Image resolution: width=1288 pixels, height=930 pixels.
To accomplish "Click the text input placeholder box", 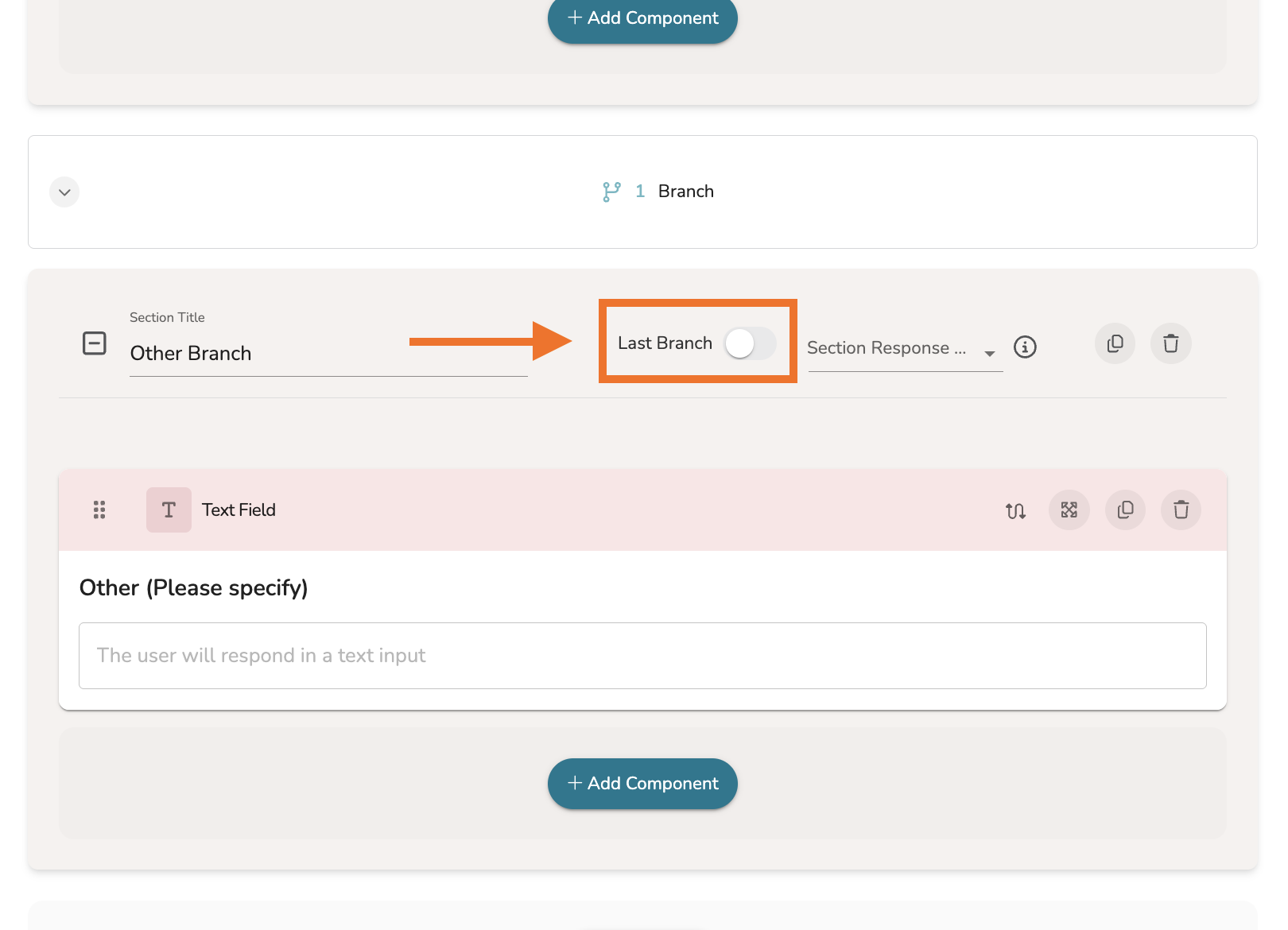I will pyautogui.click(x=642, y=656).
